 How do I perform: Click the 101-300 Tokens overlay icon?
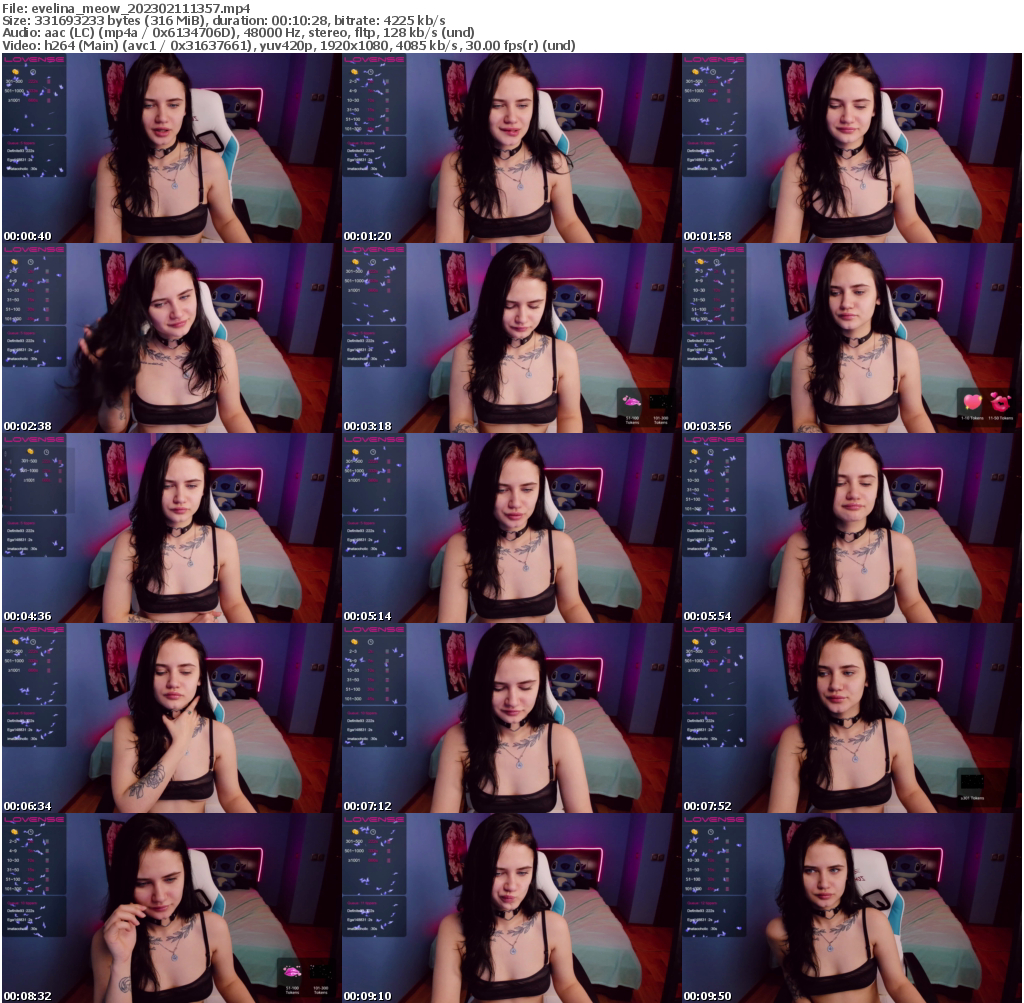click(x=661, y=401)
